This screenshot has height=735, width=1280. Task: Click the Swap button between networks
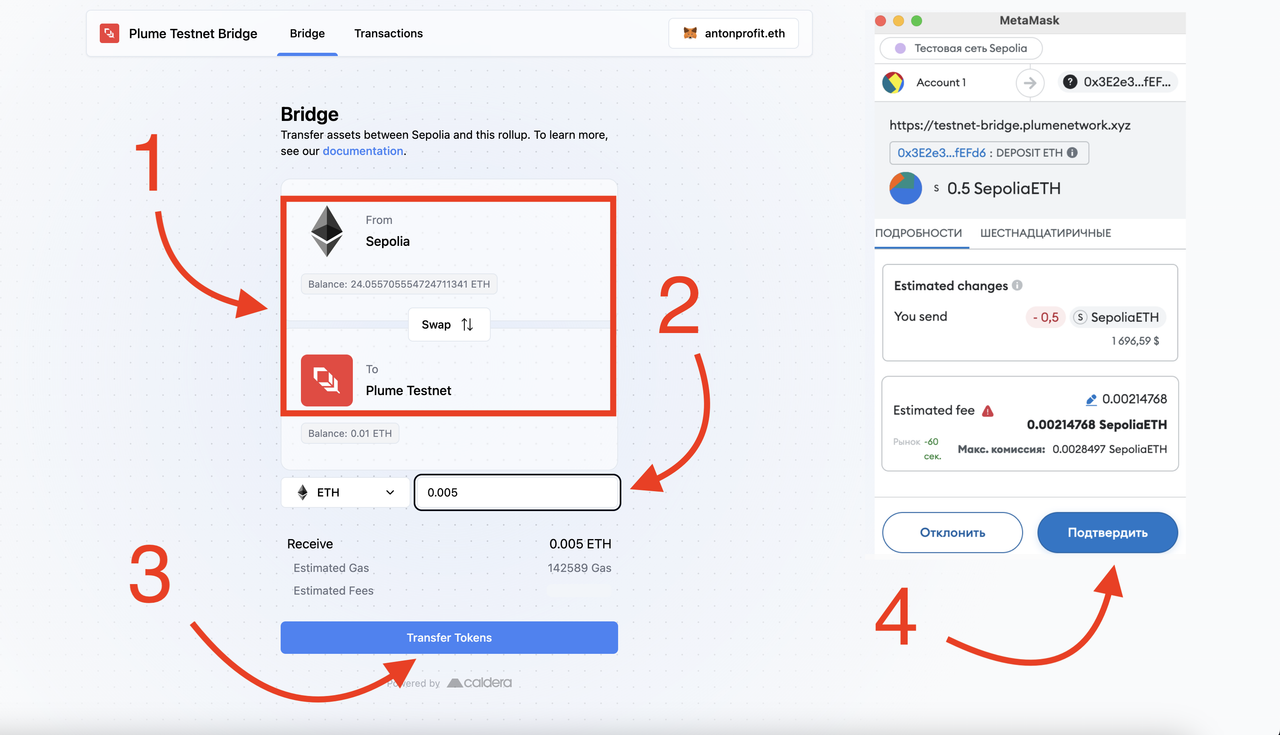[449, 325]
